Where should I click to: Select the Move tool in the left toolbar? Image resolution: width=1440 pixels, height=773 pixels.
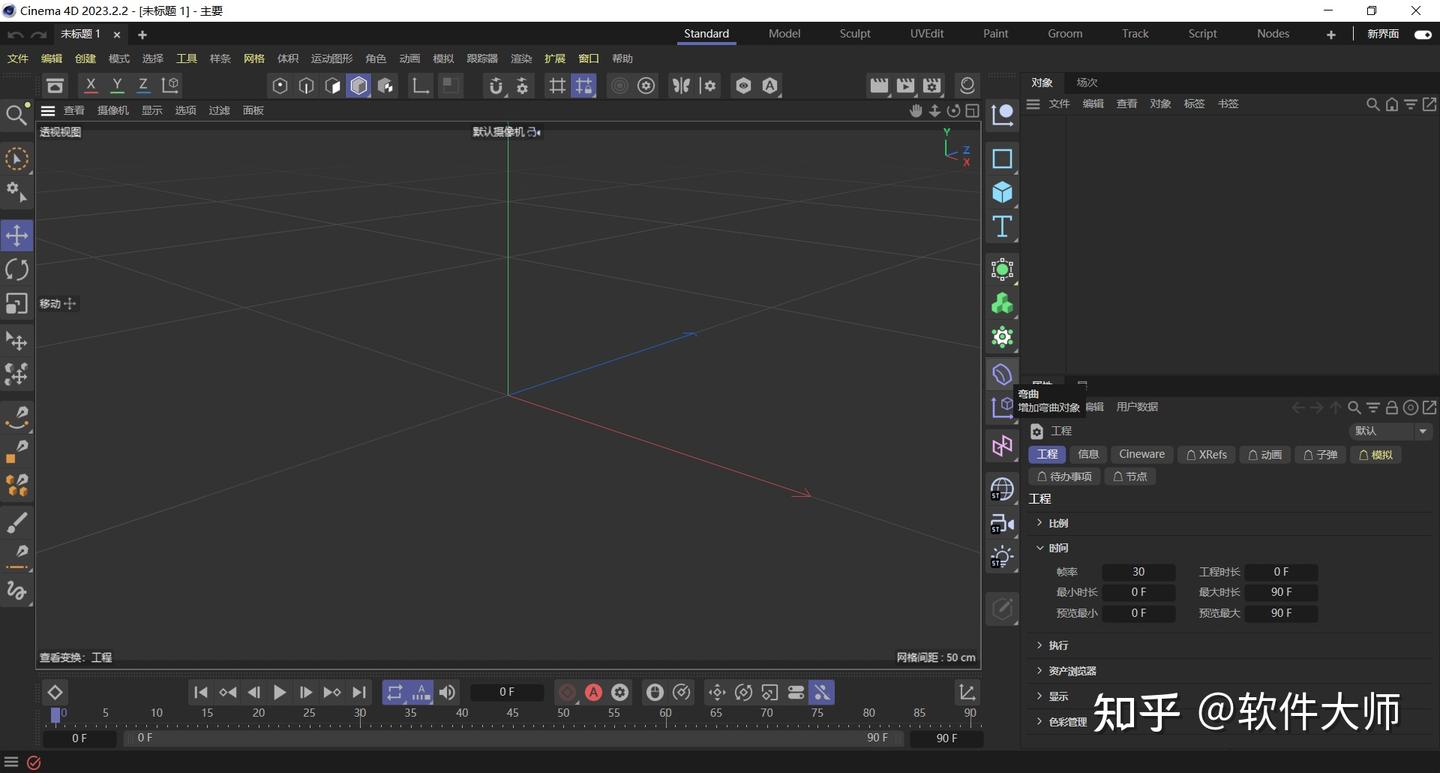click(16, 236)
